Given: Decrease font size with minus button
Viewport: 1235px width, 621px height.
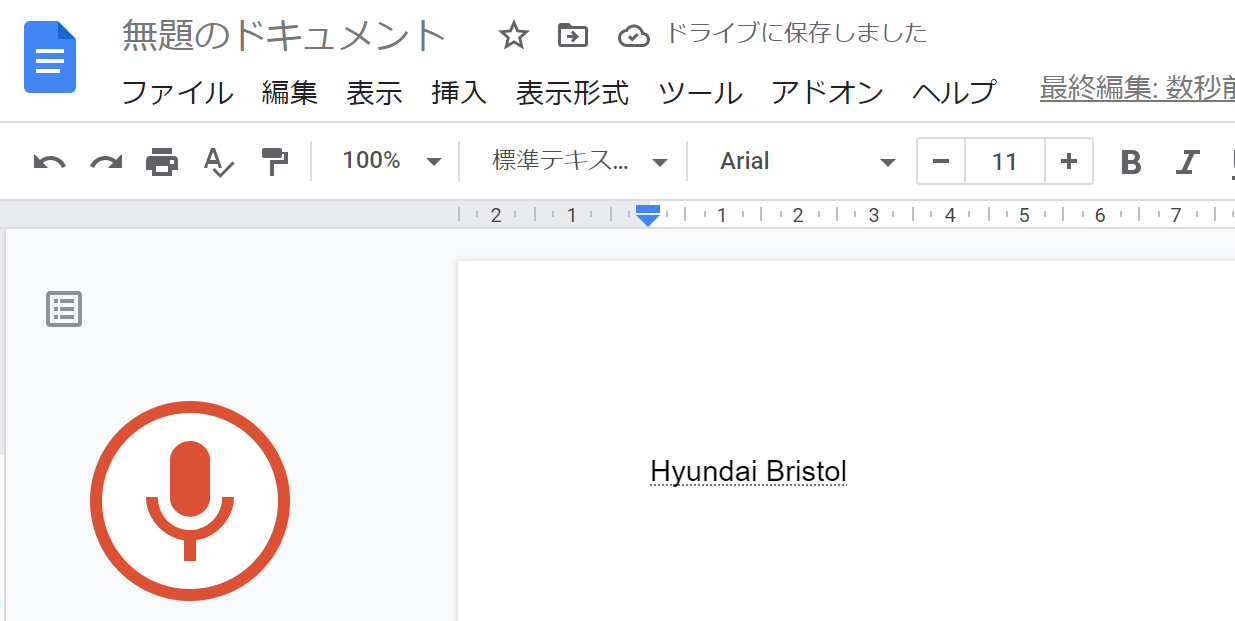Looking at the screenshot, I should (x=940, y=161).
